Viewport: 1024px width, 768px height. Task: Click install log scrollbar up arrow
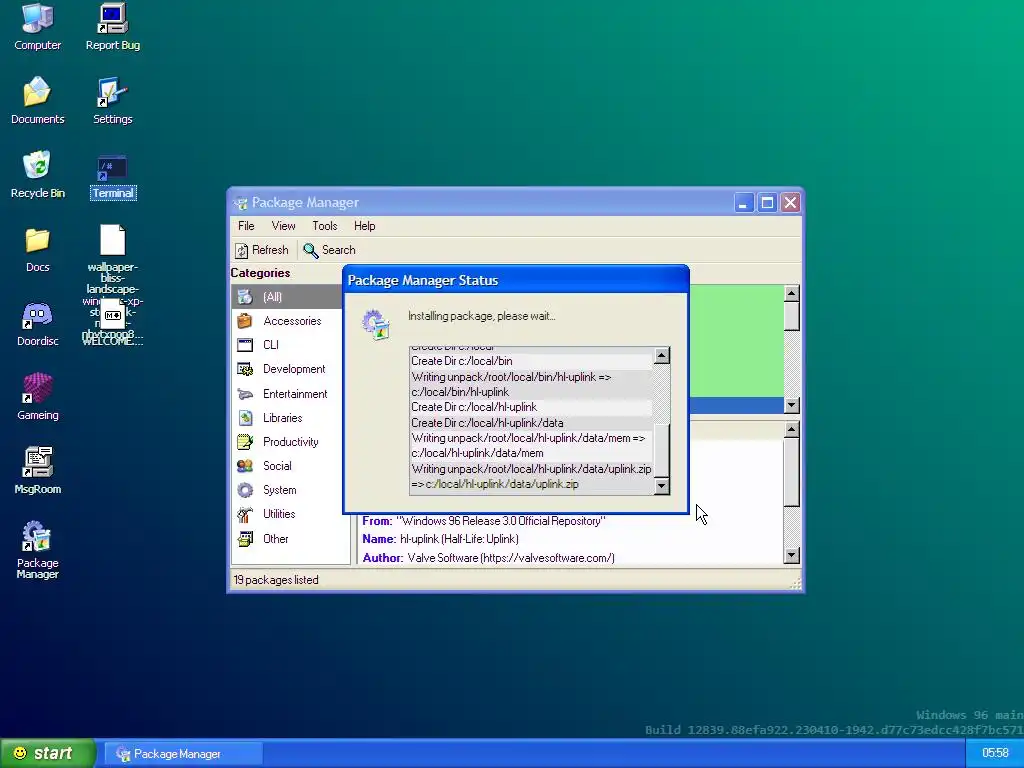coord(662,356)
